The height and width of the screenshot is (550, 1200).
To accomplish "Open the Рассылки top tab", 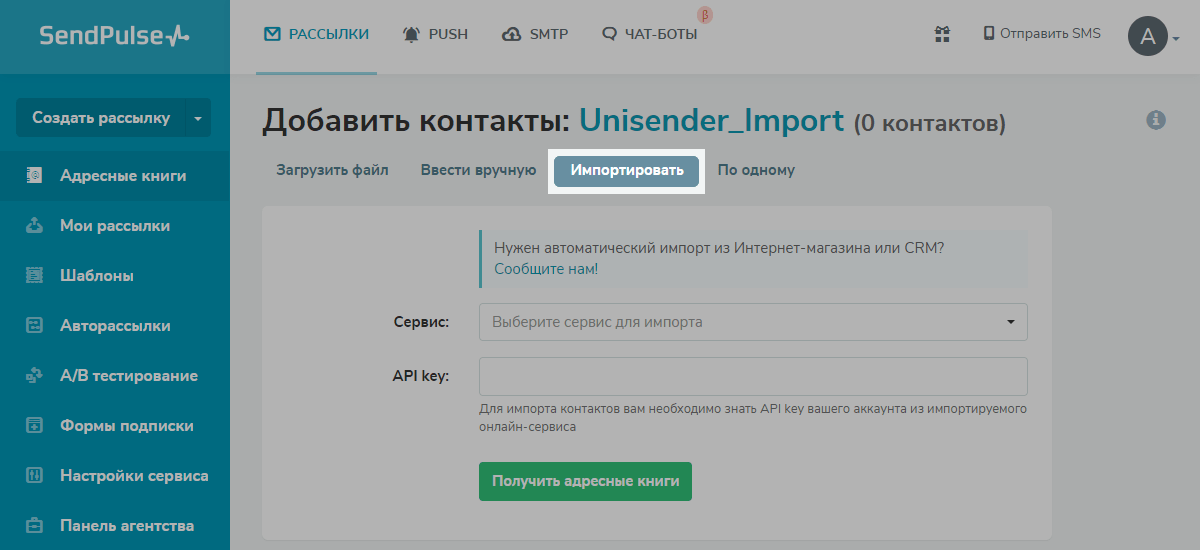I will click(x=316, y=34).
